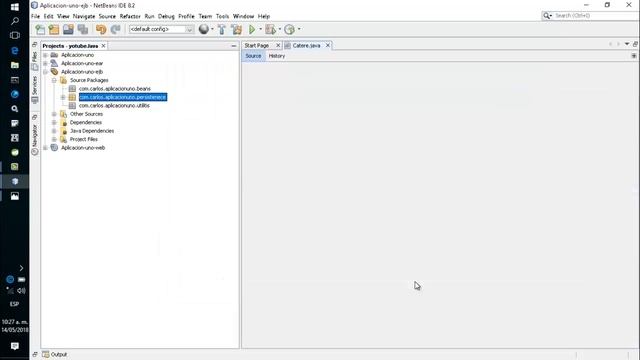Expand the Java Dependencies node
The image size is (640, 360).
pos(54,131)
